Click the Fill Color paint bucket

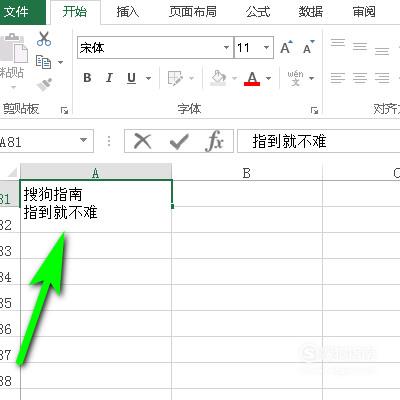(x=218, y=78)
